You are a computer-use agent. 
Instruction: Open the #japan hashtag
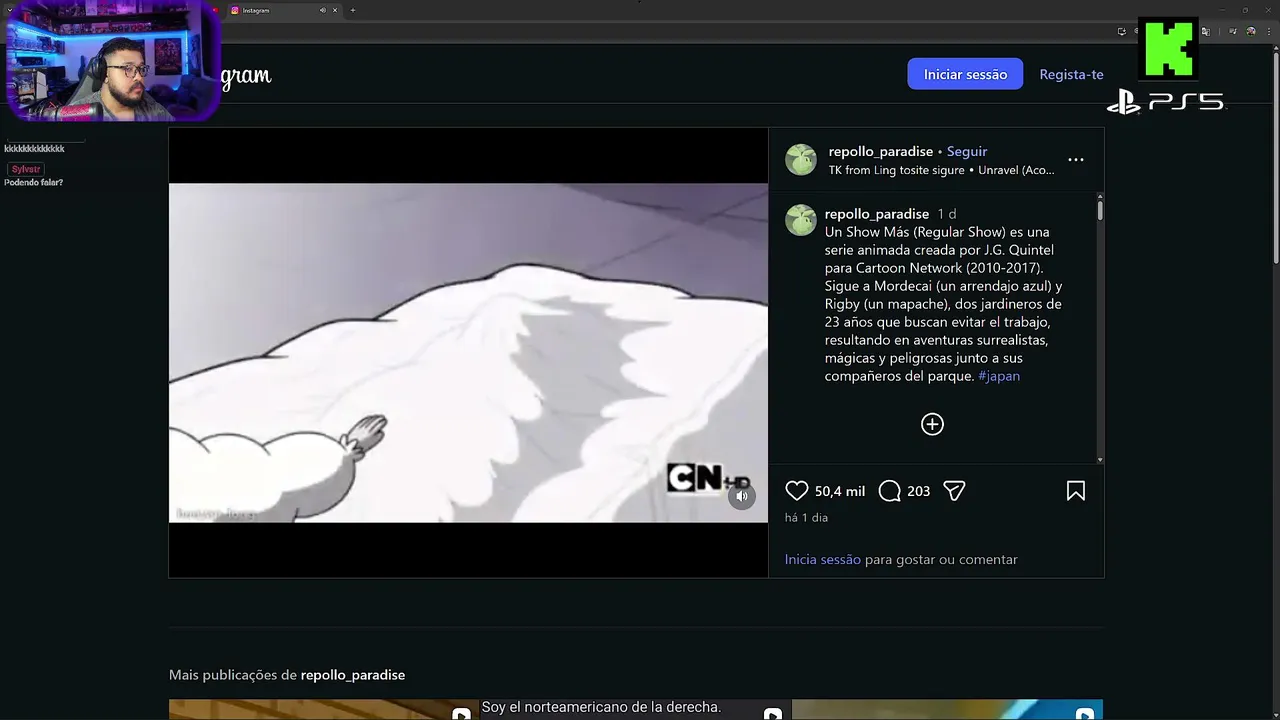tap(999, 376)
